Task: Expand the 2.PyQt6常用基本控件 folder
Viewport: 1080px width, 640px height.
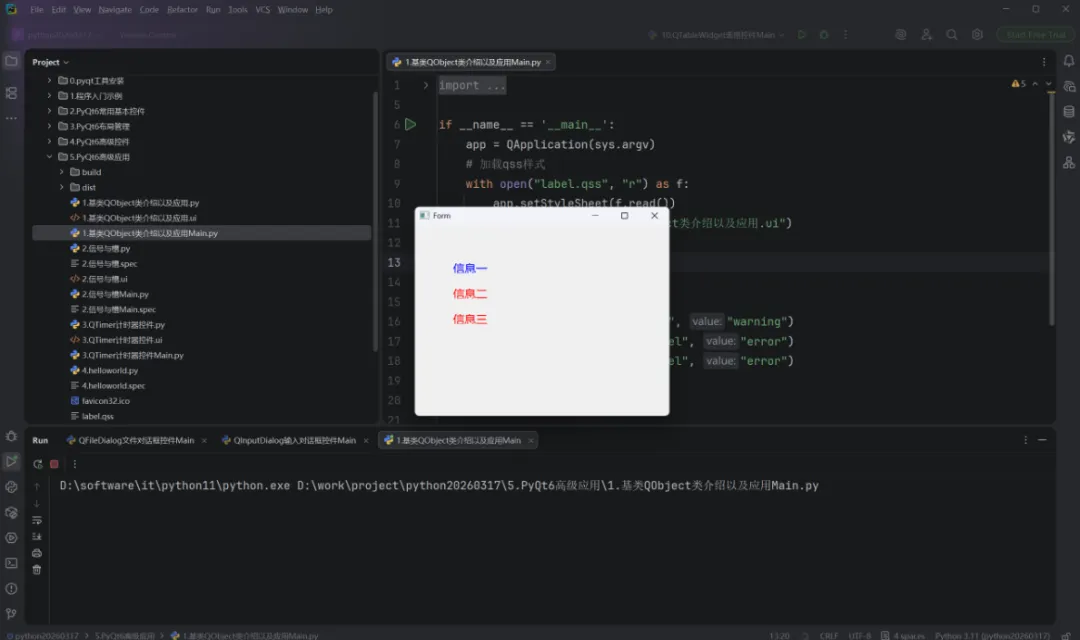Action: tap(49, 111)
